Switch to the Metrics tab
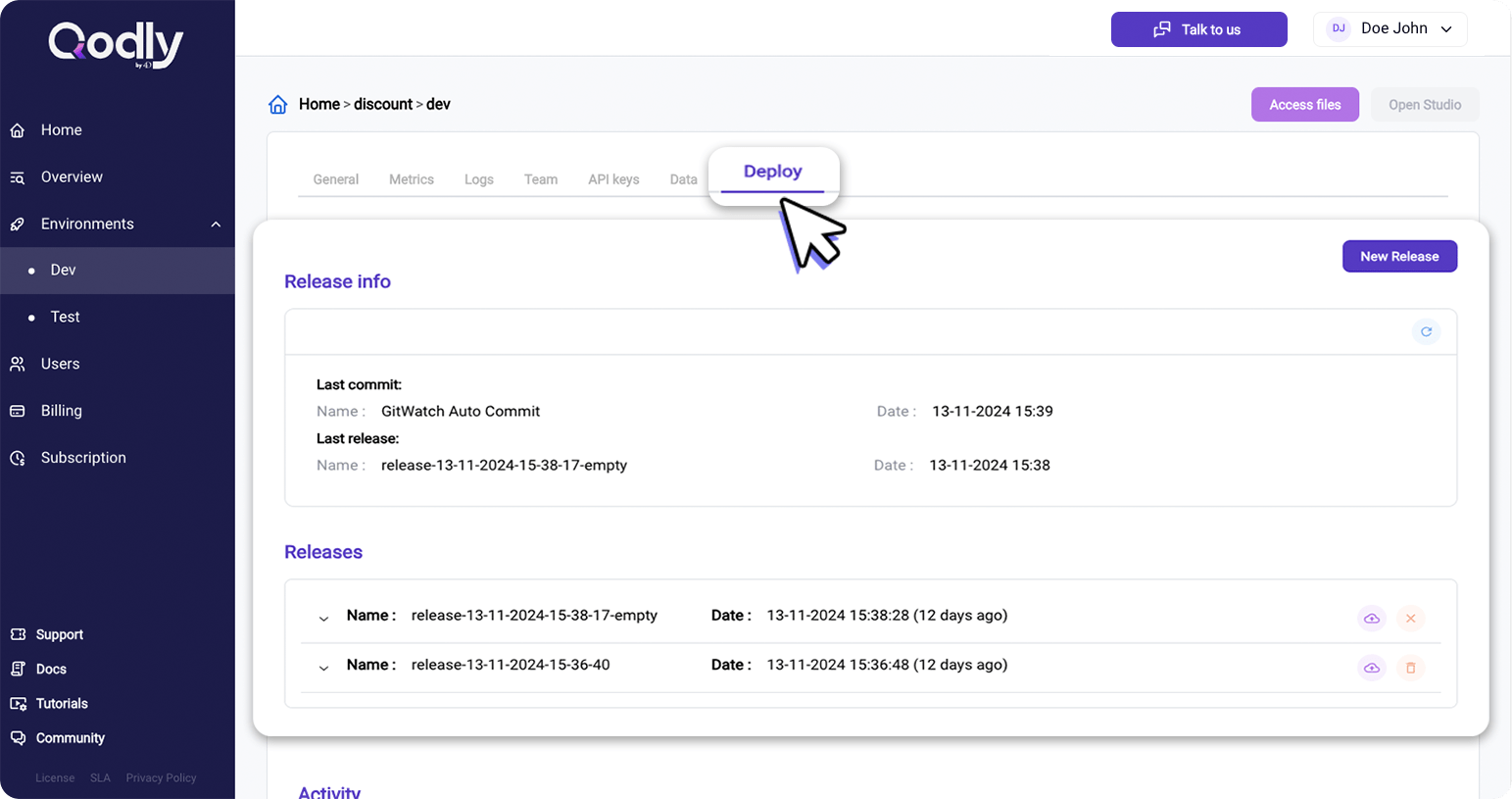This screenshot has width=1512, height=799. point(411,179)
